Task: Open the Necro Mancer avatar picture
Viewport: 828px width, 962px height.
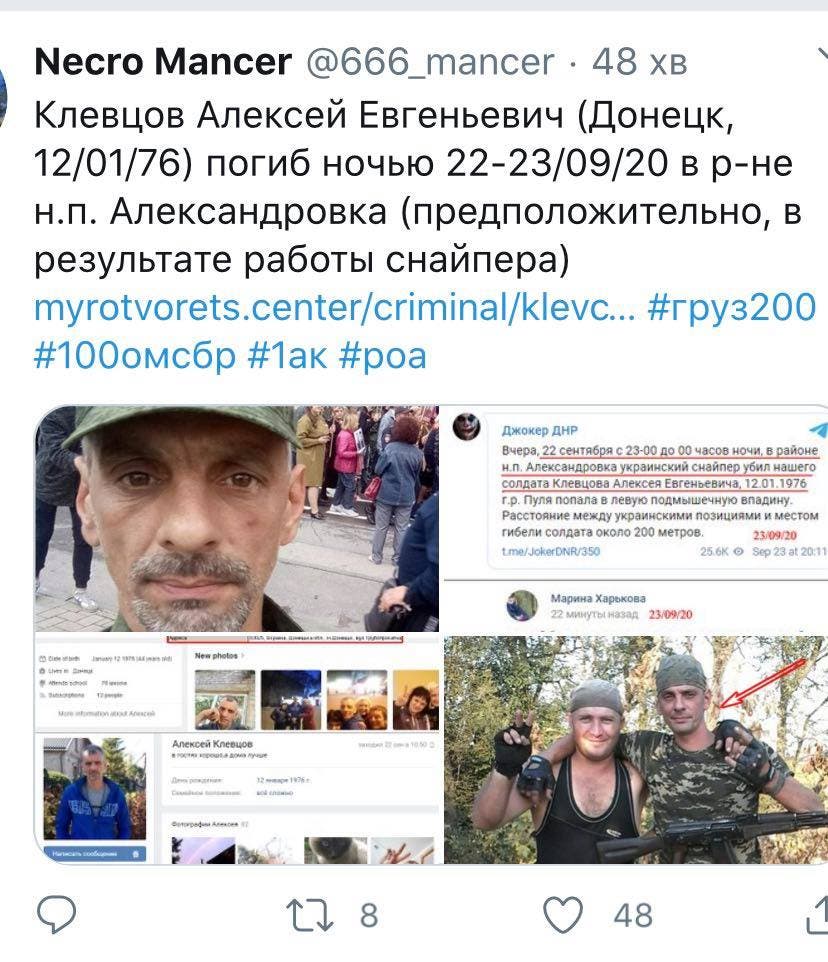Action: click(x=3, y=97)
